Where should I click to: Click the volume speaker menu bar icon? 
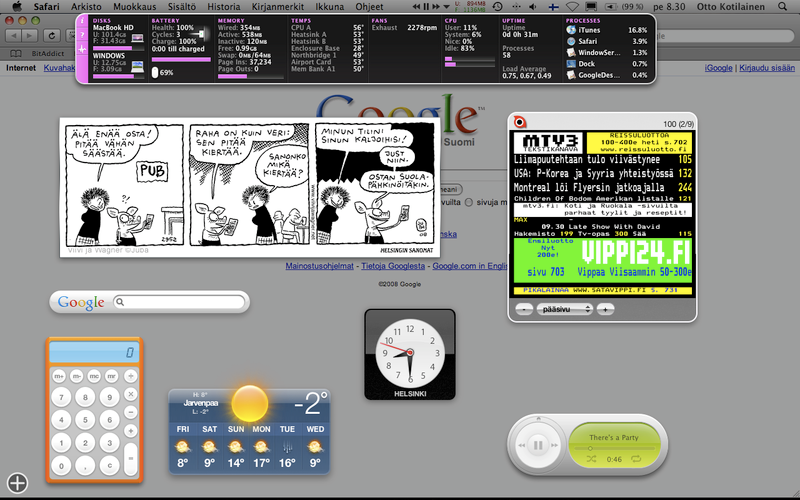[x=533, y=7]
